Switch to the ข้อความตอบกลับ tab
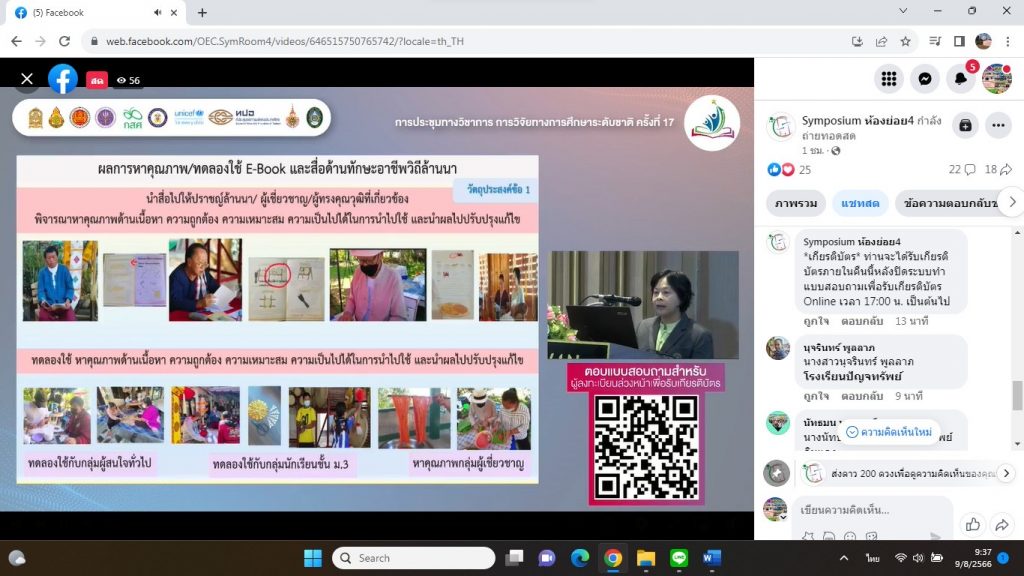The image size is (1024, 576). 950,203
